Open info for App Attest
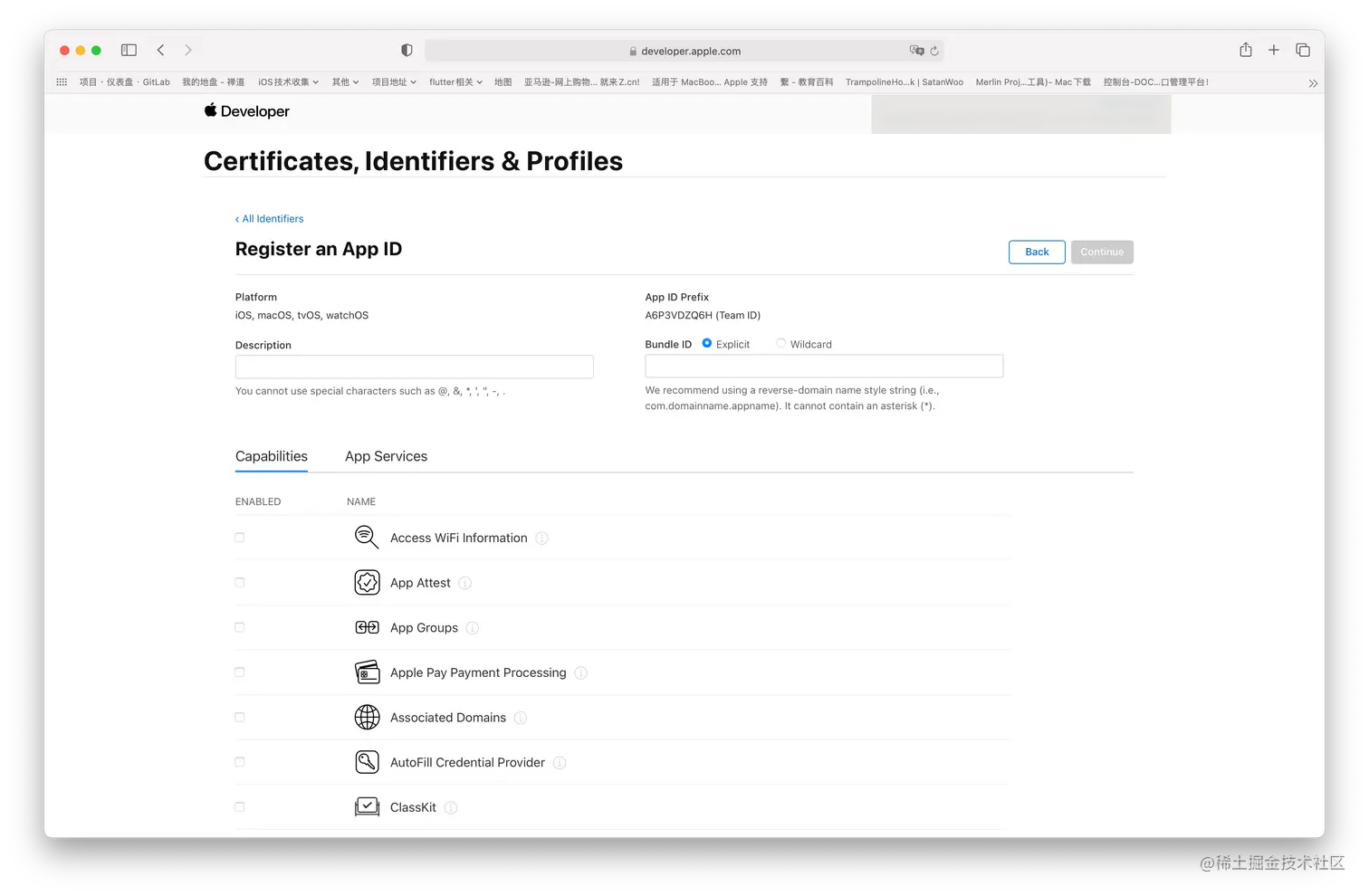The image size is (1369, 896). 464,584
